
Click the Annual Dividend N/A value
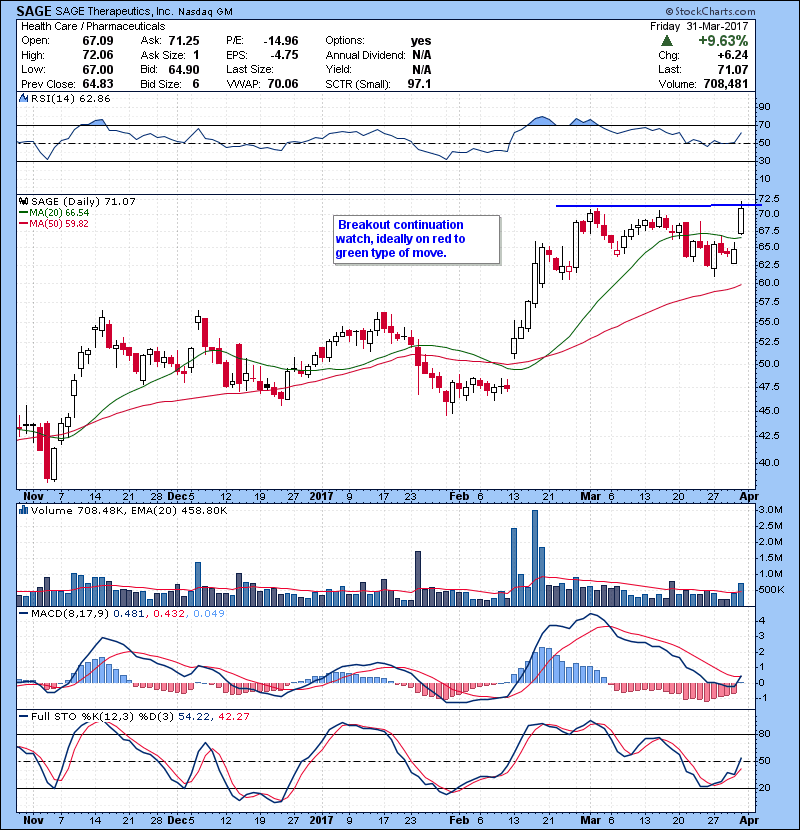[421, 55]
